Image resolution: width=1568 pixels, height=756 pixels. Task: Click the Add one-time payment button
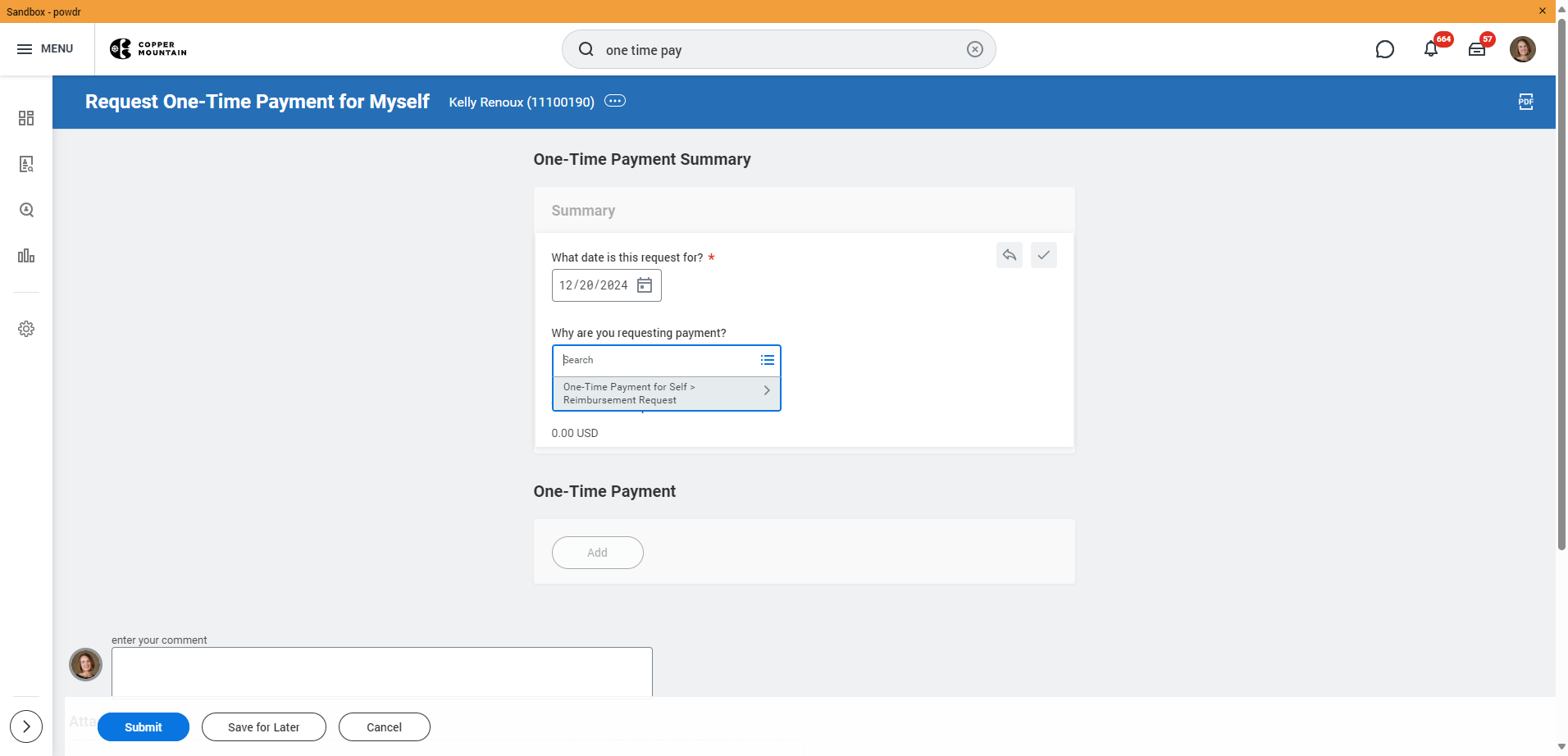tap(598, 553)
